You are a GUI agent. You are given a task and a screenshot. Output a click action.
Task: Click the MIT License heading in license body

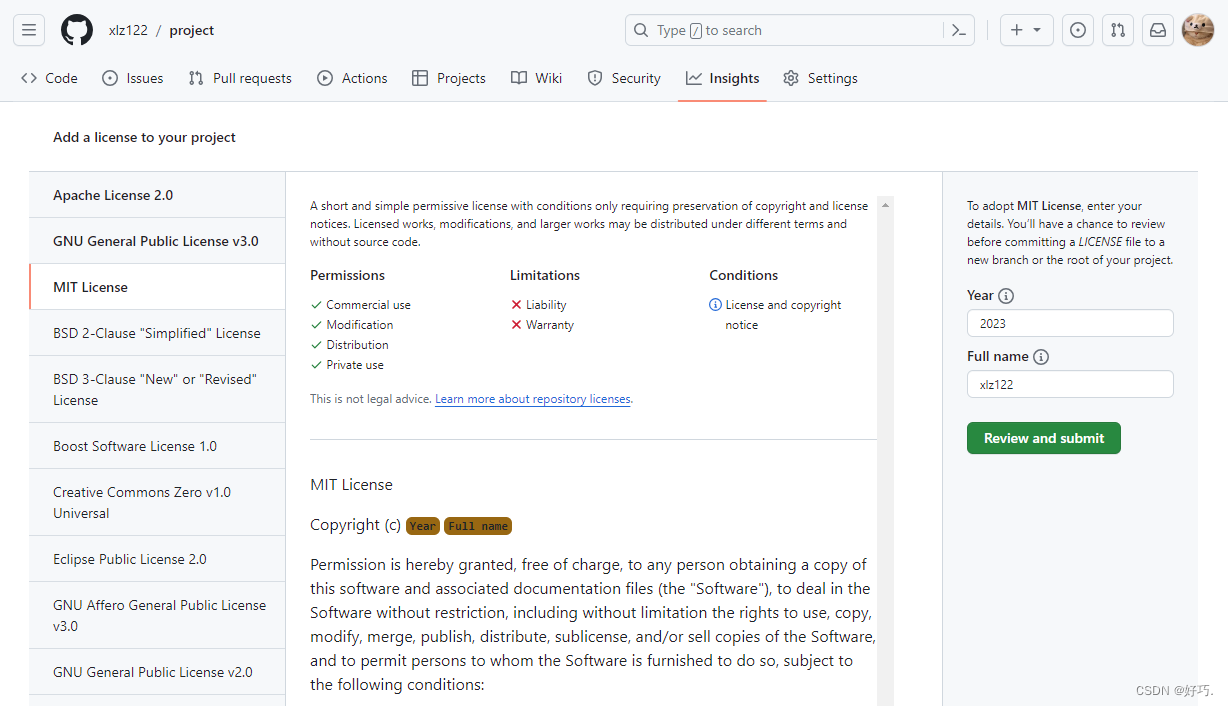(351, 484)
